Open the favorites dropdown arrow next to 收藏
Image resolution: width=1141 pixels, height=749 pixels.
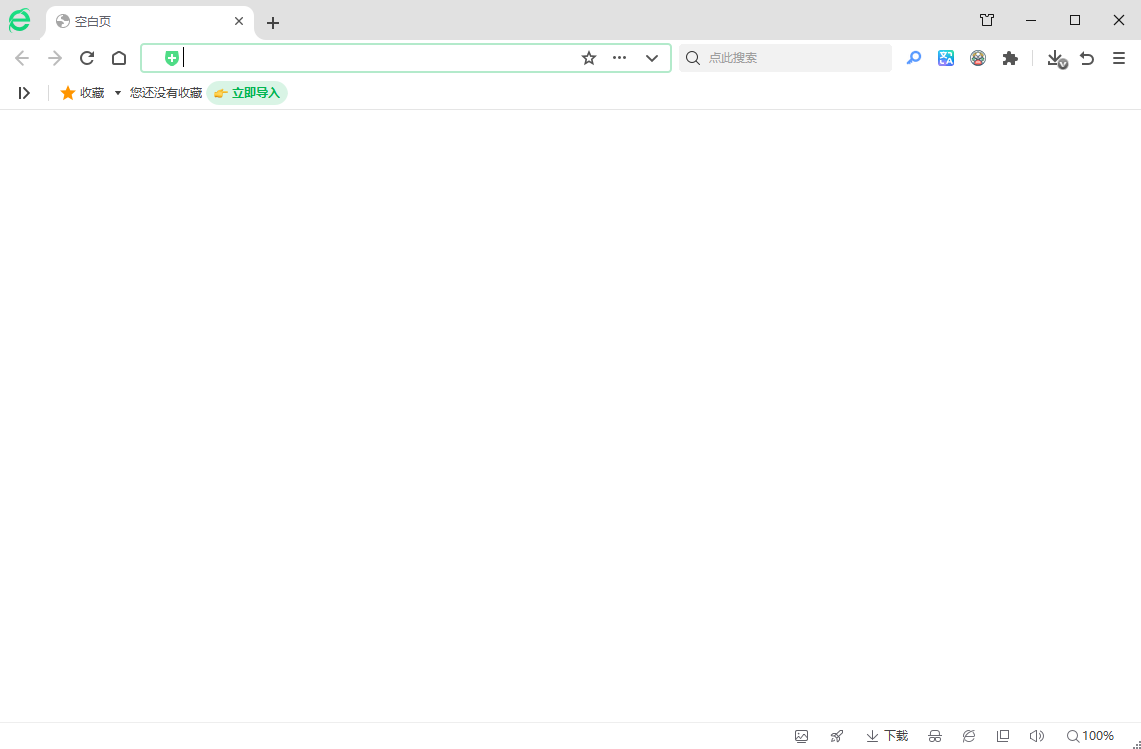click(x=117, y=92)
